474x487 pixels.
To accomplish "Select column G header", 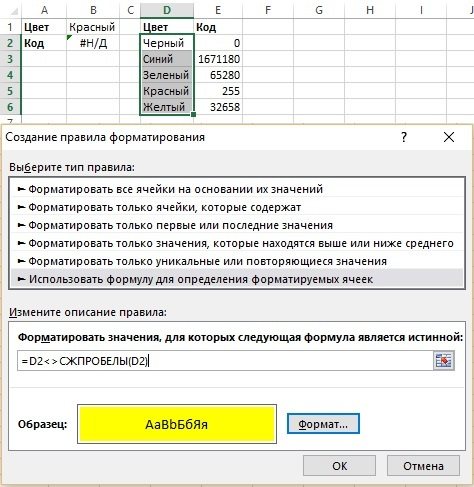I will pos(319,10).
